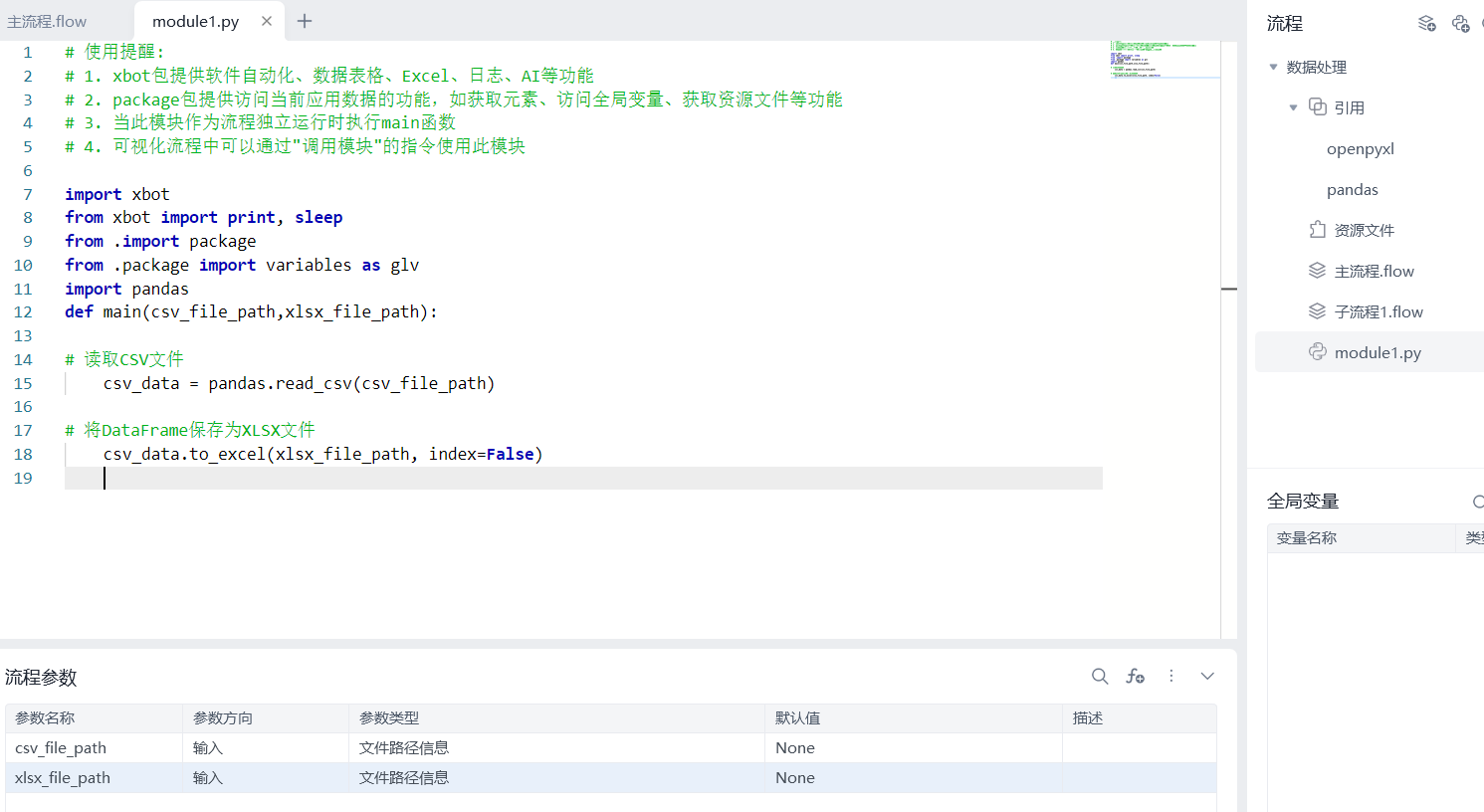Image resolution: width=1484 pixels, height=812 pixels.
Task: Open 子流程1.flow from the tree
Action: pos(1378,311)
